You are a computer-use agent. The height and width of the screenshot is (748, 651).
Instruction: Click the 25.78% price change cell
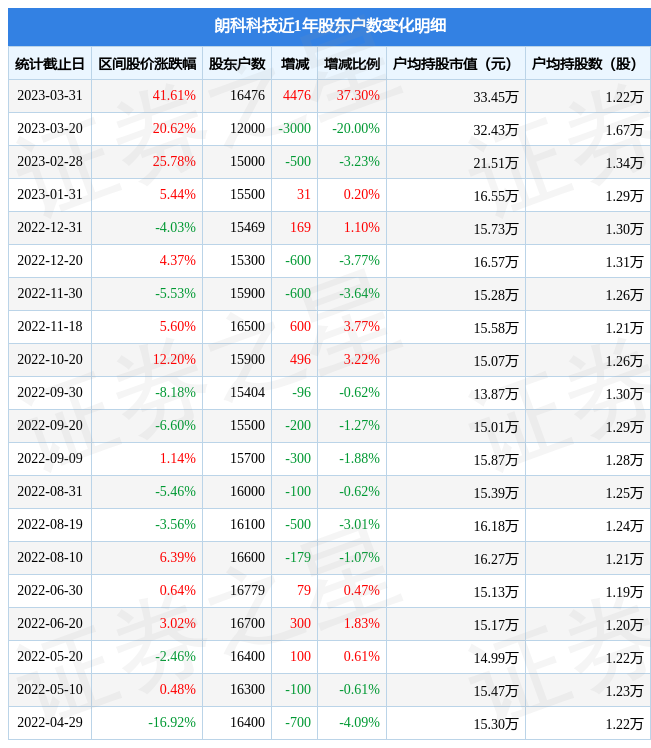click(x=174, y=161)
